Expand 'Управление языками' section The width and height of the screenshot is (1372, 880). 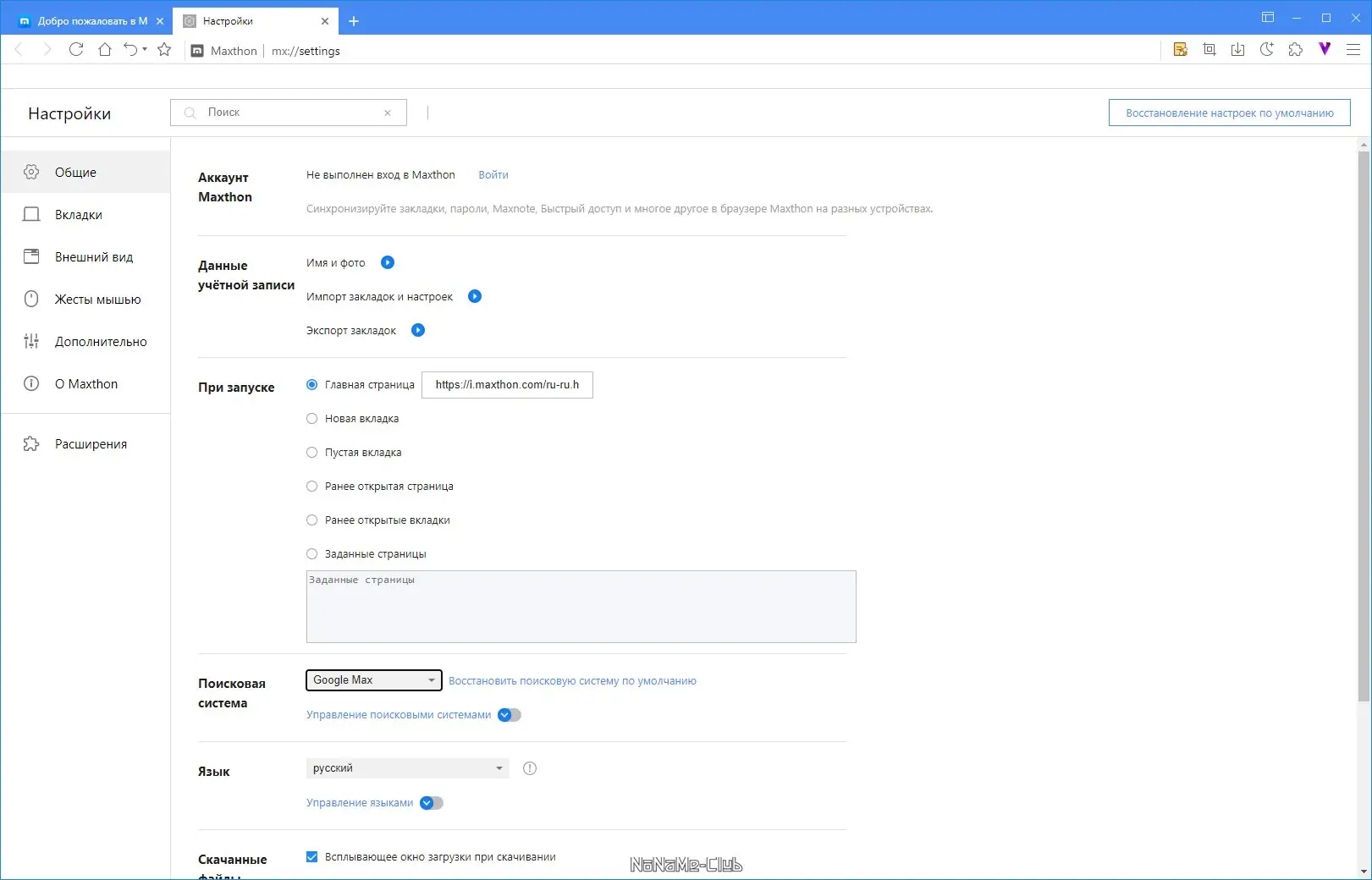pos(432,803)
